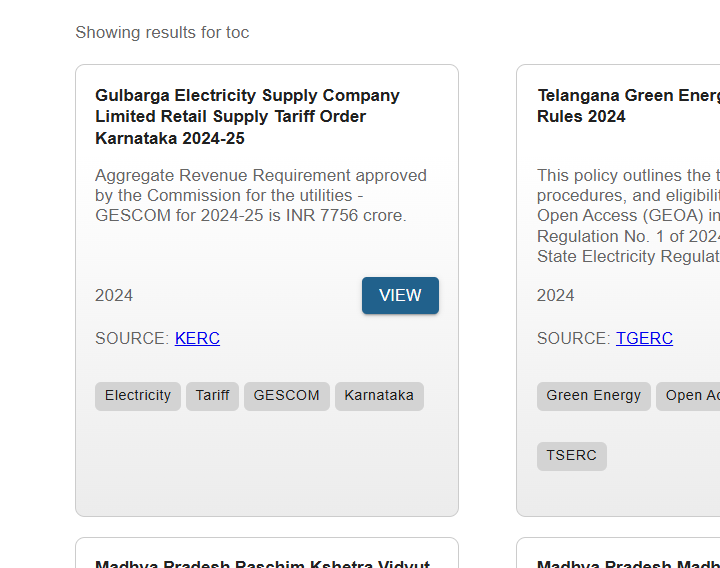The height and width of the screenshot is (568, 720).
Task: Click the "Showing results for toc" text
Action: coord(162,32)
